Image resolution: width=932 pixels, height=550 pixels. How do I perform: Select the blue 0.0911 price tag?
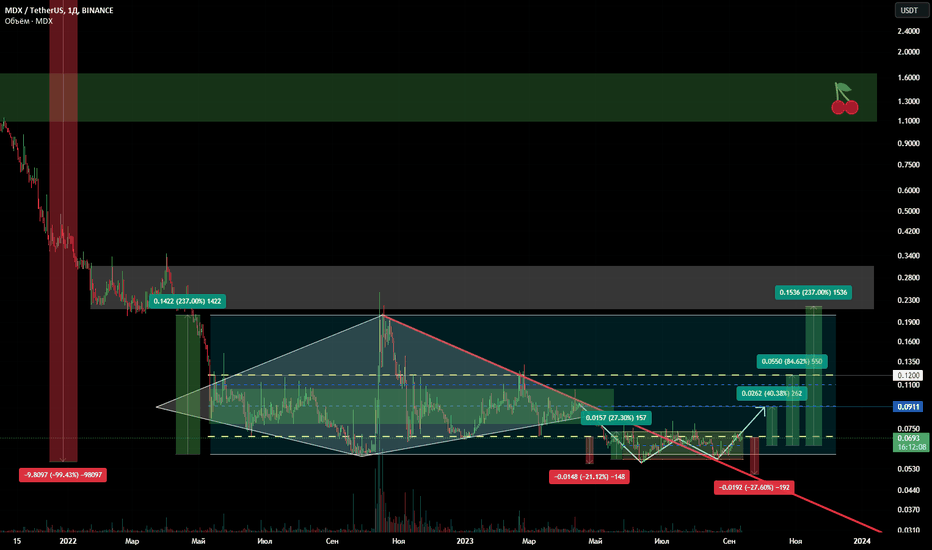click(909, 407)
